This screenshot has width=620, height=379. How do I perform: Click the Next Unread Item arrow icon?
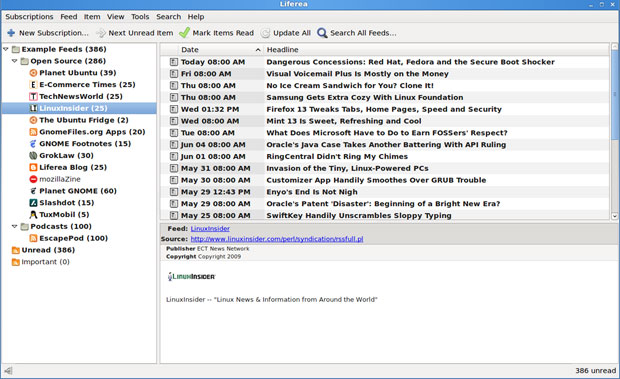[101, 33]
